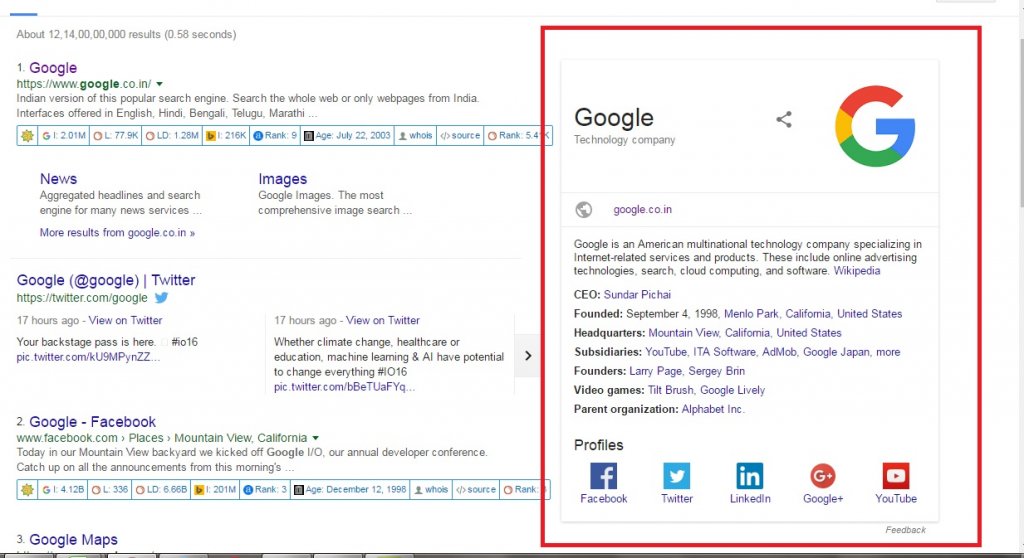Expand dropdown arrow next to google.co.in URL
Screen dimensions: 1024x558
click(159, 84)
